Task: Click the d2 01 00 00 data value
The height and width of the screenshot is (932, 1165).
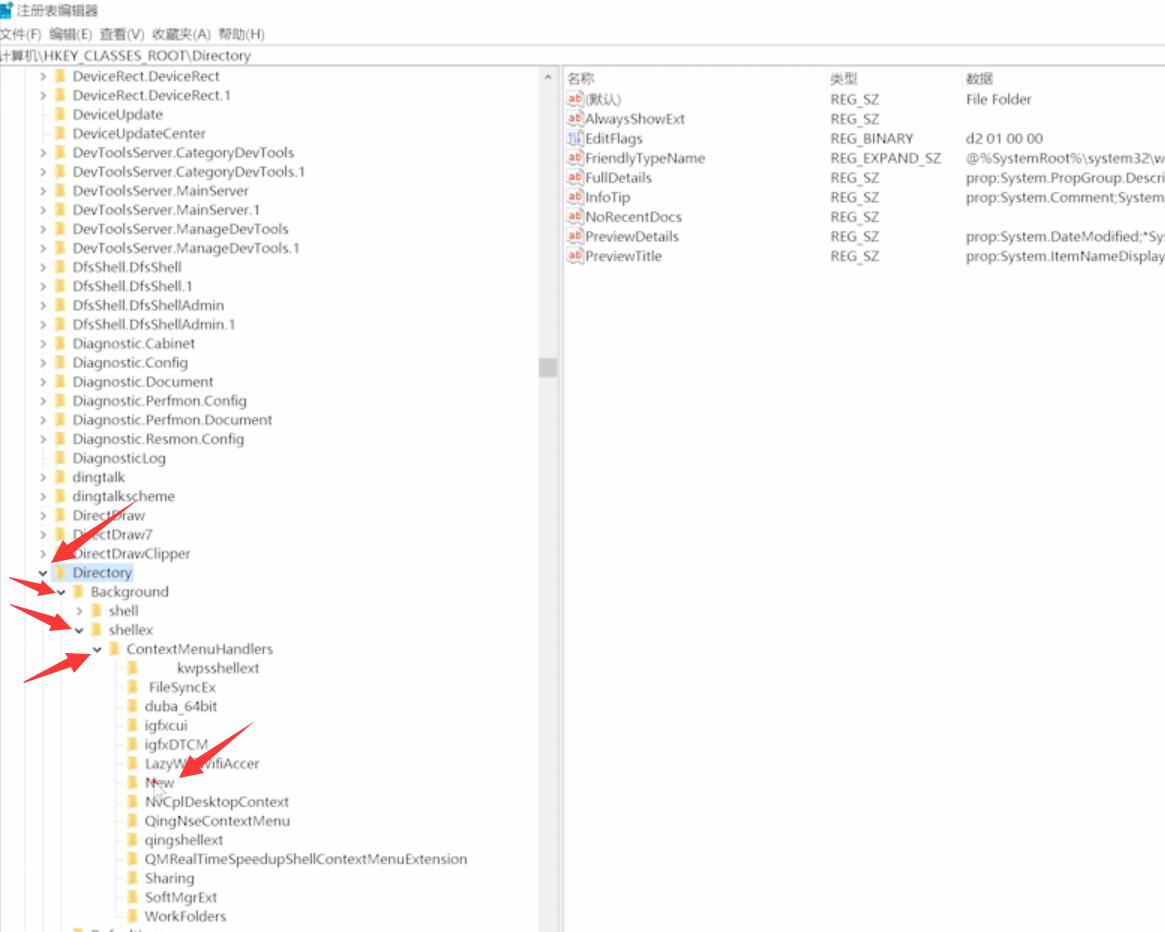Action: point(1005,139)
